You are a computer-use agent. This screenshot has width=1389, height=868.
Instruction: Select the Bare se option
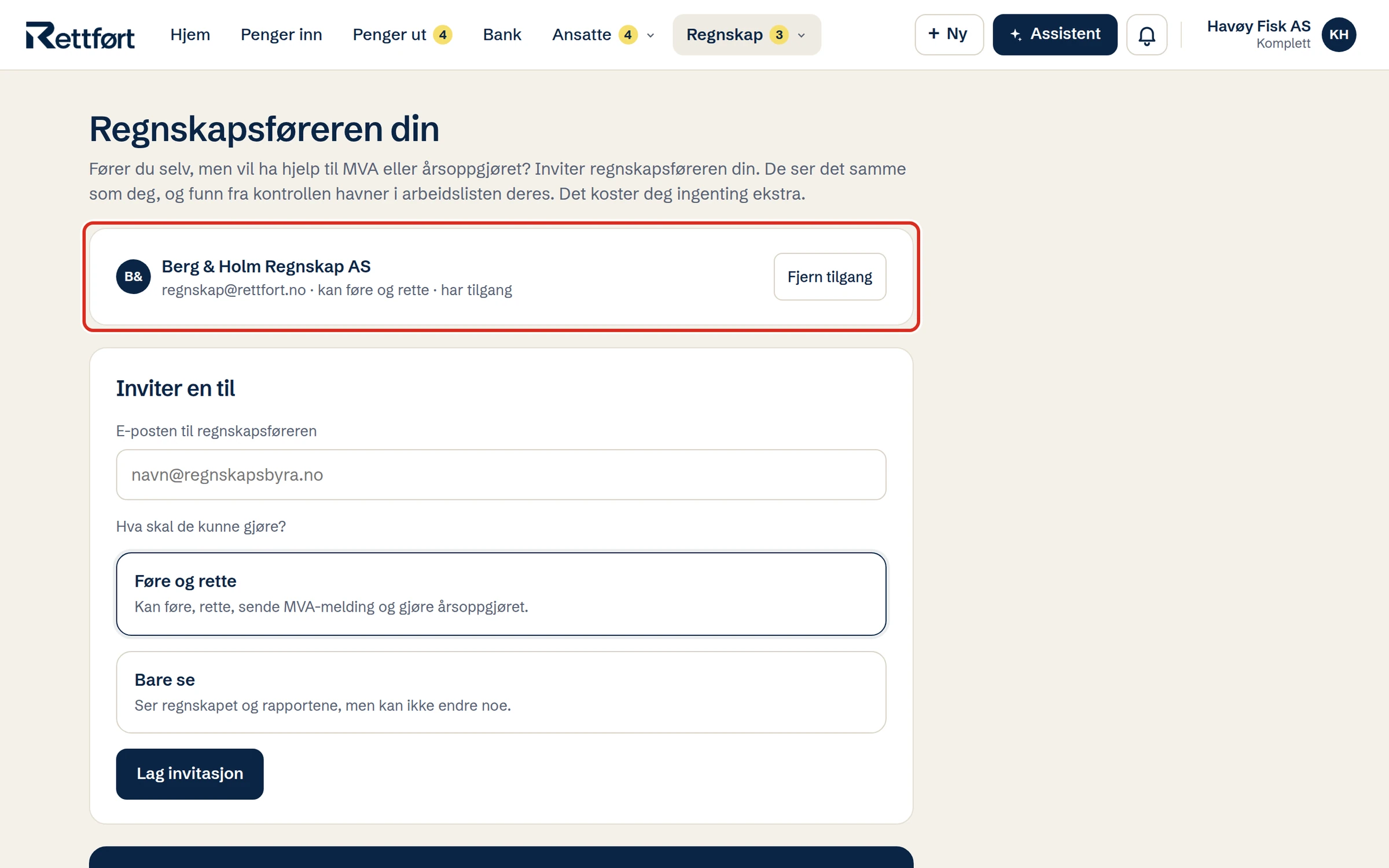pyautogui.click(x=501, y=692)
